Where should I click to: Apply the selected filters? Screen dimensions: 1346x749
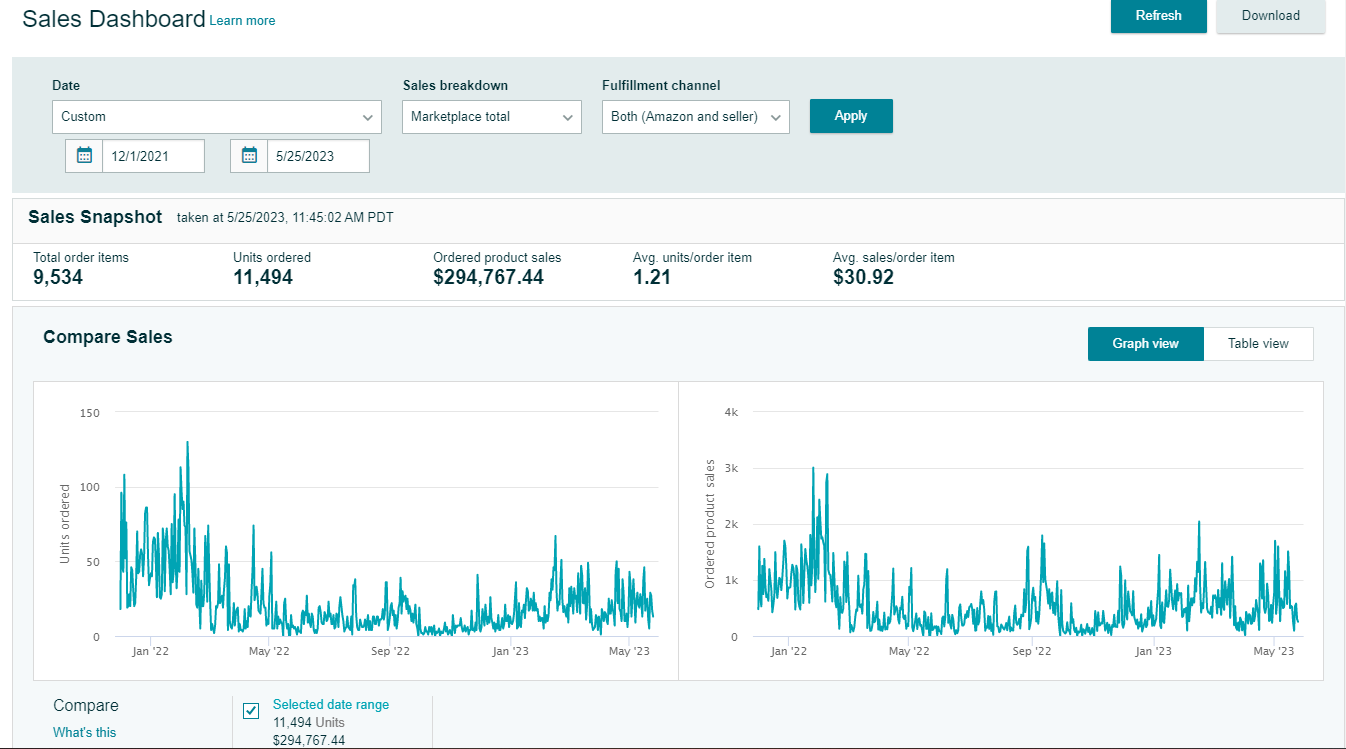coord(850,116)
